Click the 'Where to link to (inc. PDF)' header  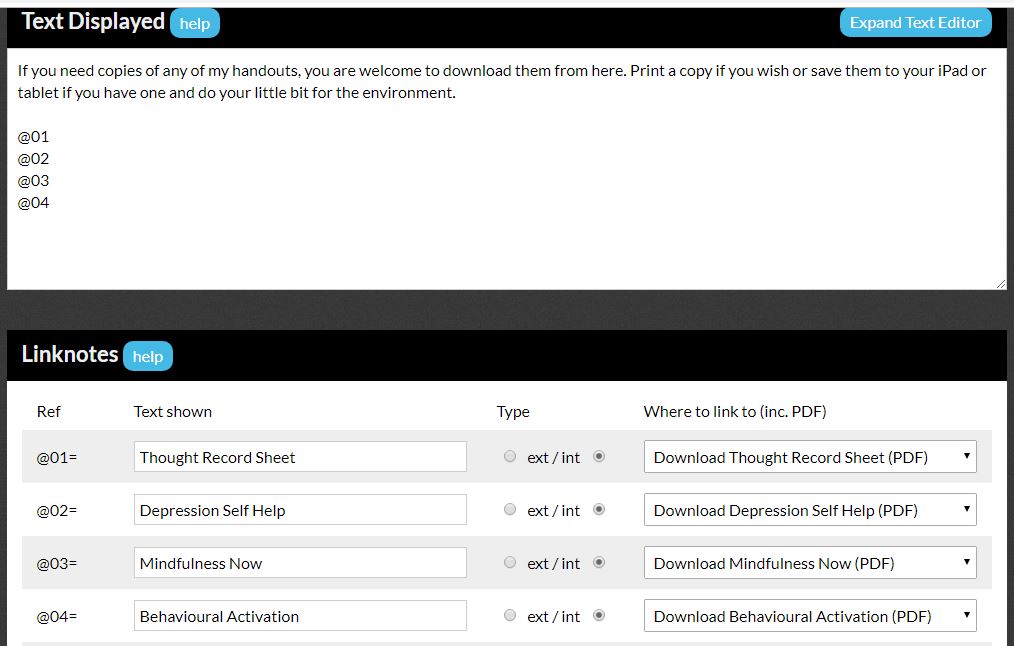(x=735, y=412)
